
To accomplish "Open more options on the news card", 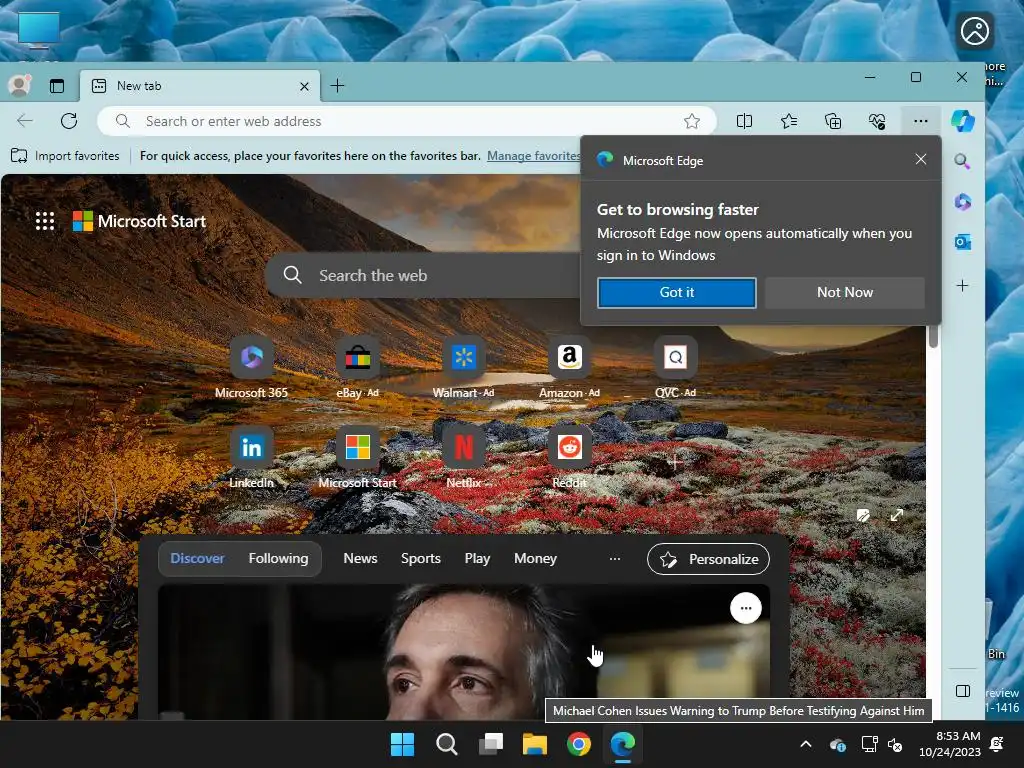I will 746,608.
